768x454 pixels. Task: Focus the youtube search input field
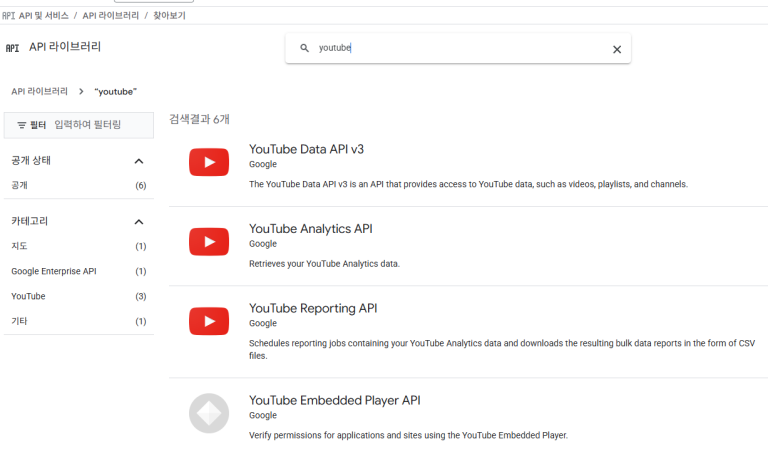pyautogui.click(x=460, y=48)
